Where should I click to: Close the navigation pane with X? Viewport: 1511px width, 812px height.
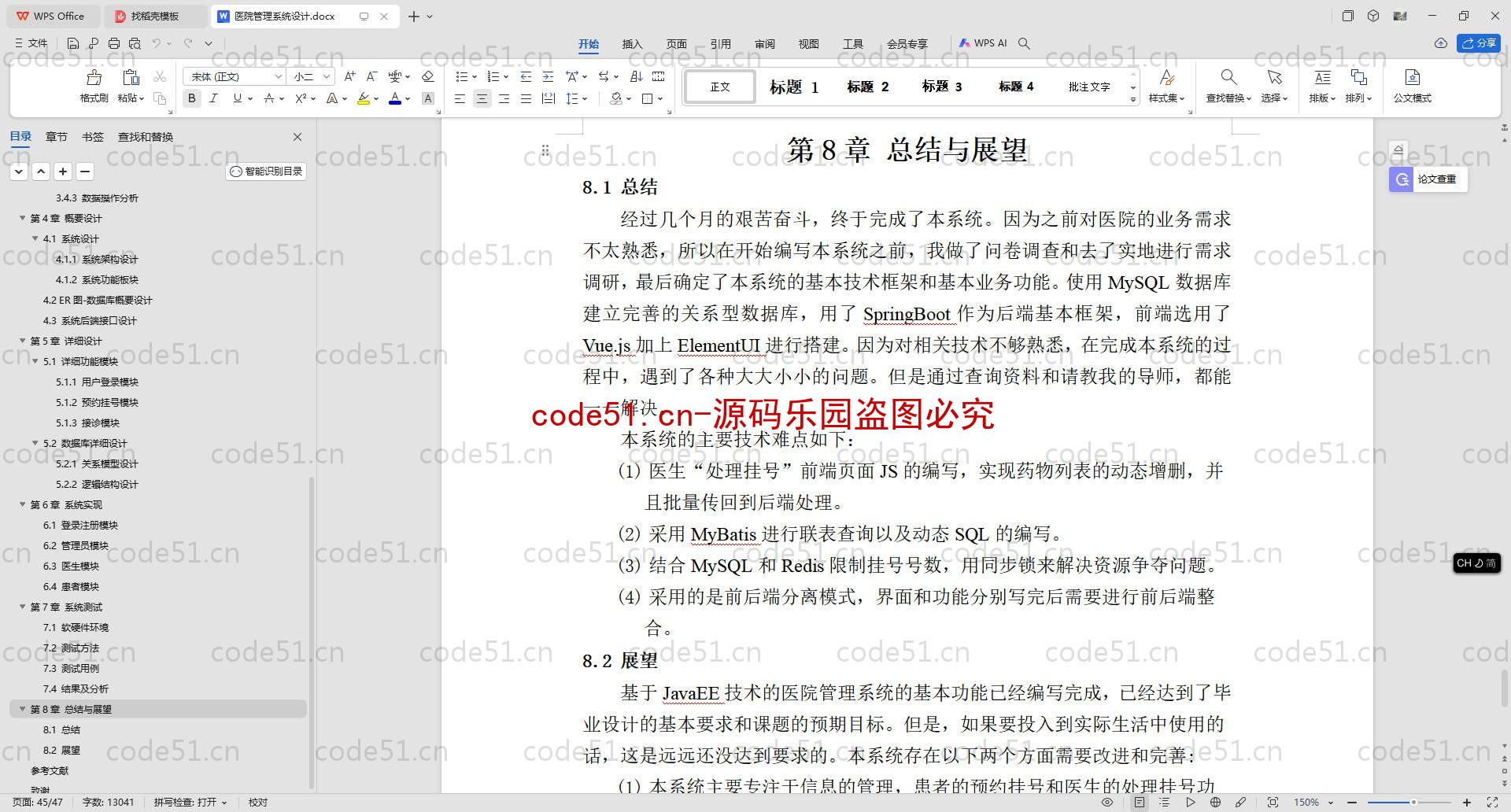click(x=297, y=137)
